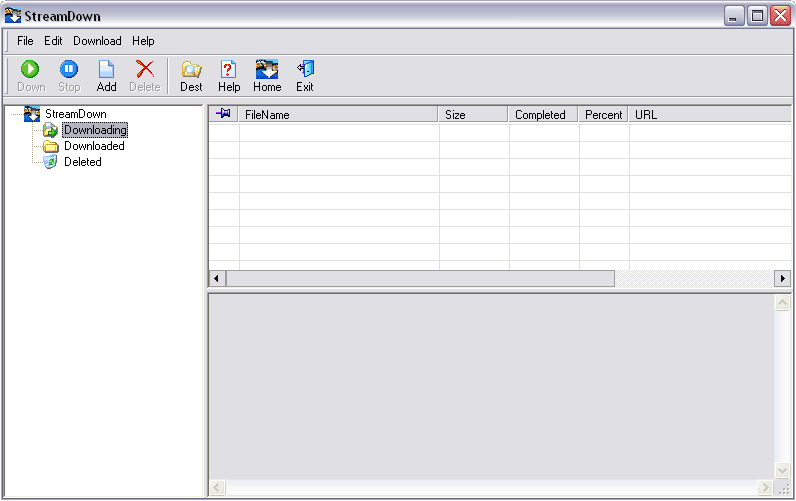Image resolution: width=796 pixels, height=501 pixels.
Task: Sort by FileName column header
Action: pyautogui.click(x=338, y=114)
